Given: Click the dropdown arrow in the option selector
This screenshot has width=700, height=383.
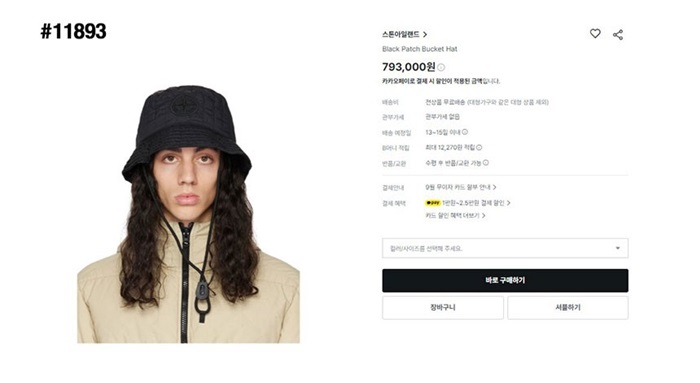Looking at the screenshot, I should (x=618, y=248).
